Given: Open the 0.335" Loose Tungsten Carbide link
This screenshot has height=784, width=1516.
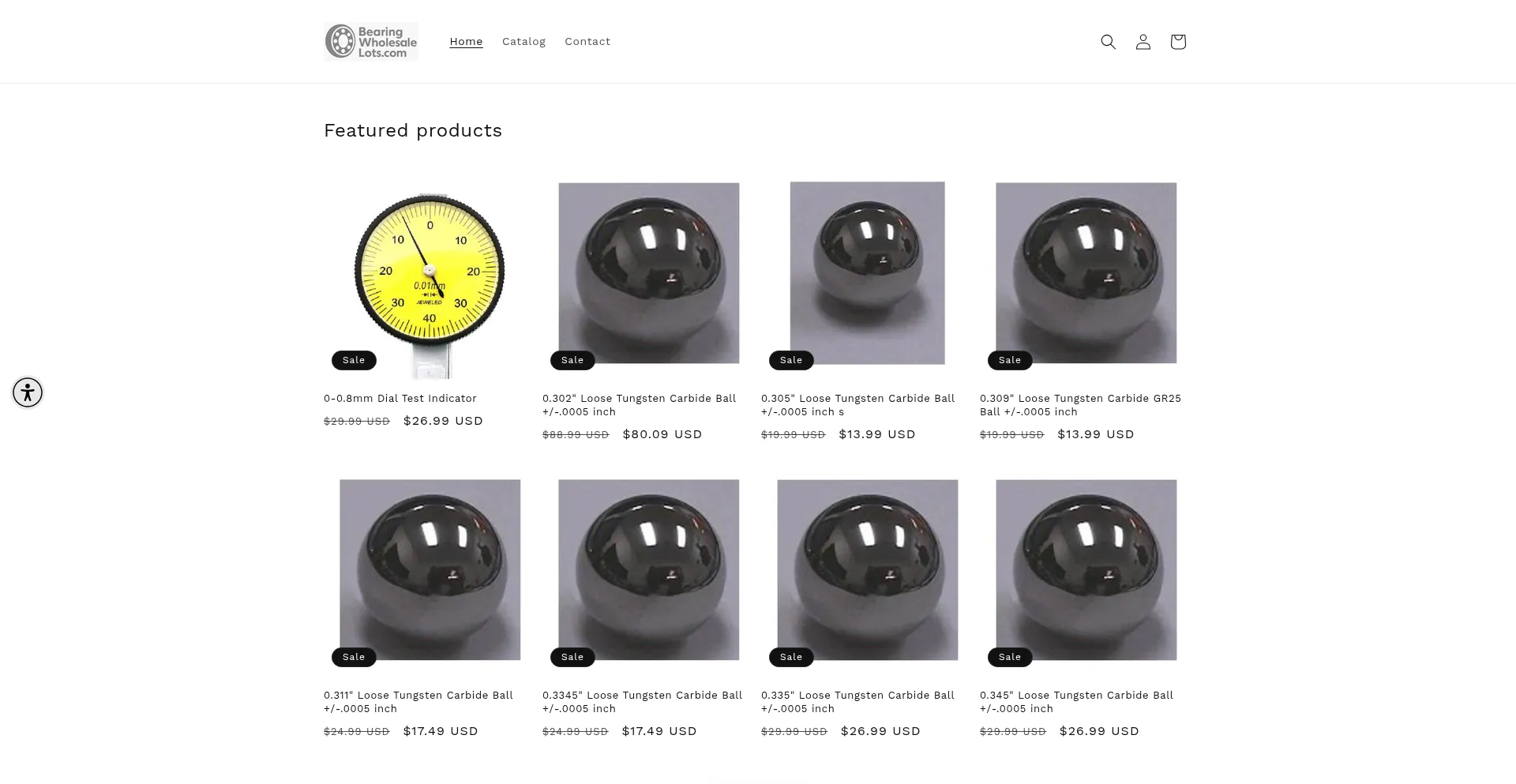Looking at the screenshot, I should pyautogui.click(x=857, y=702).
